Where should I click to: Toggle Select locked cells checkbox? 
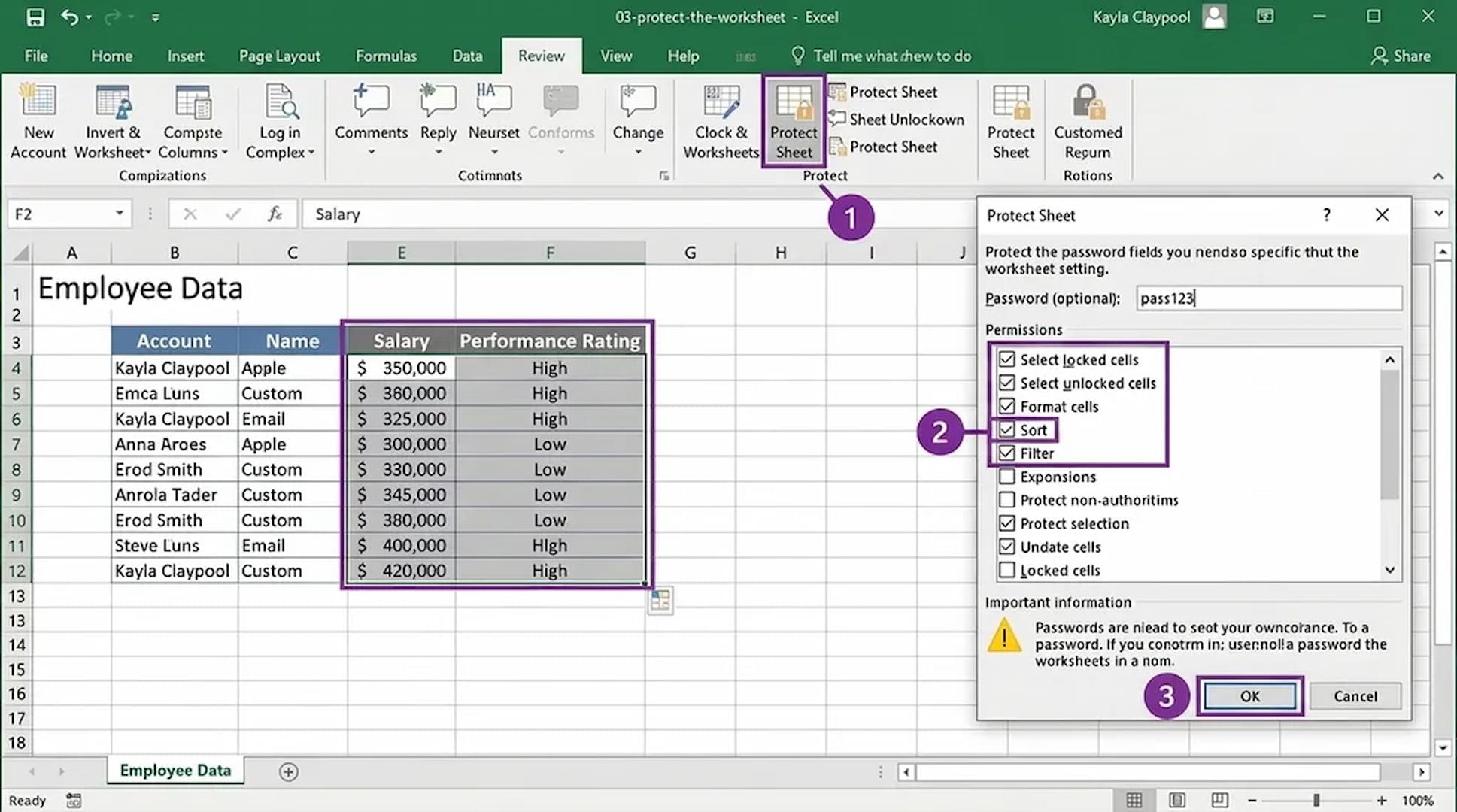[1006, 359]
